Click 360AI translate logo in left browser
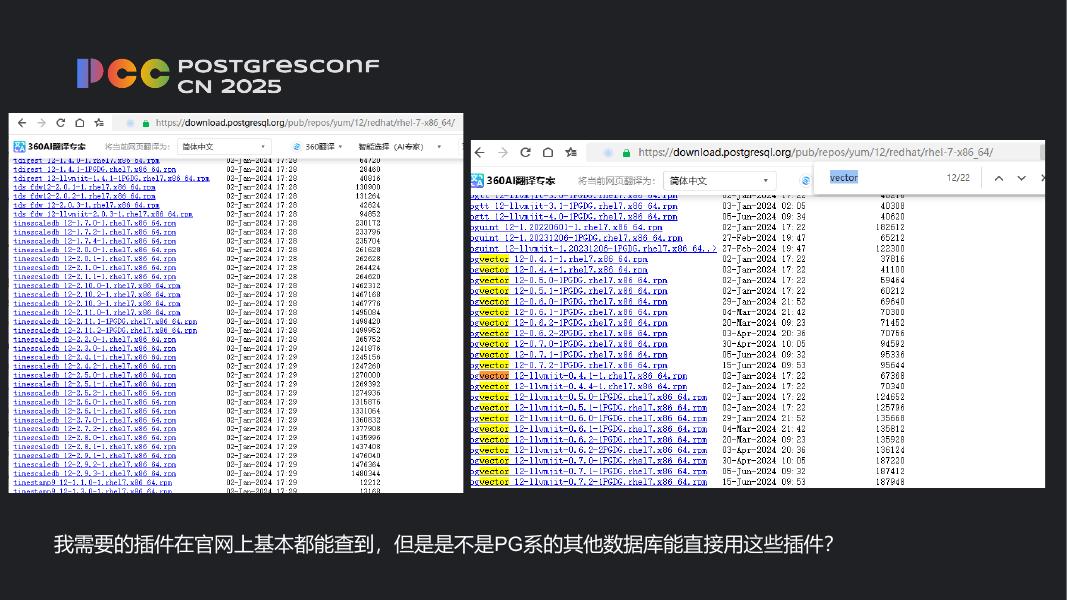The height and width of the screenshot is (600, 1067). (50, 146)
